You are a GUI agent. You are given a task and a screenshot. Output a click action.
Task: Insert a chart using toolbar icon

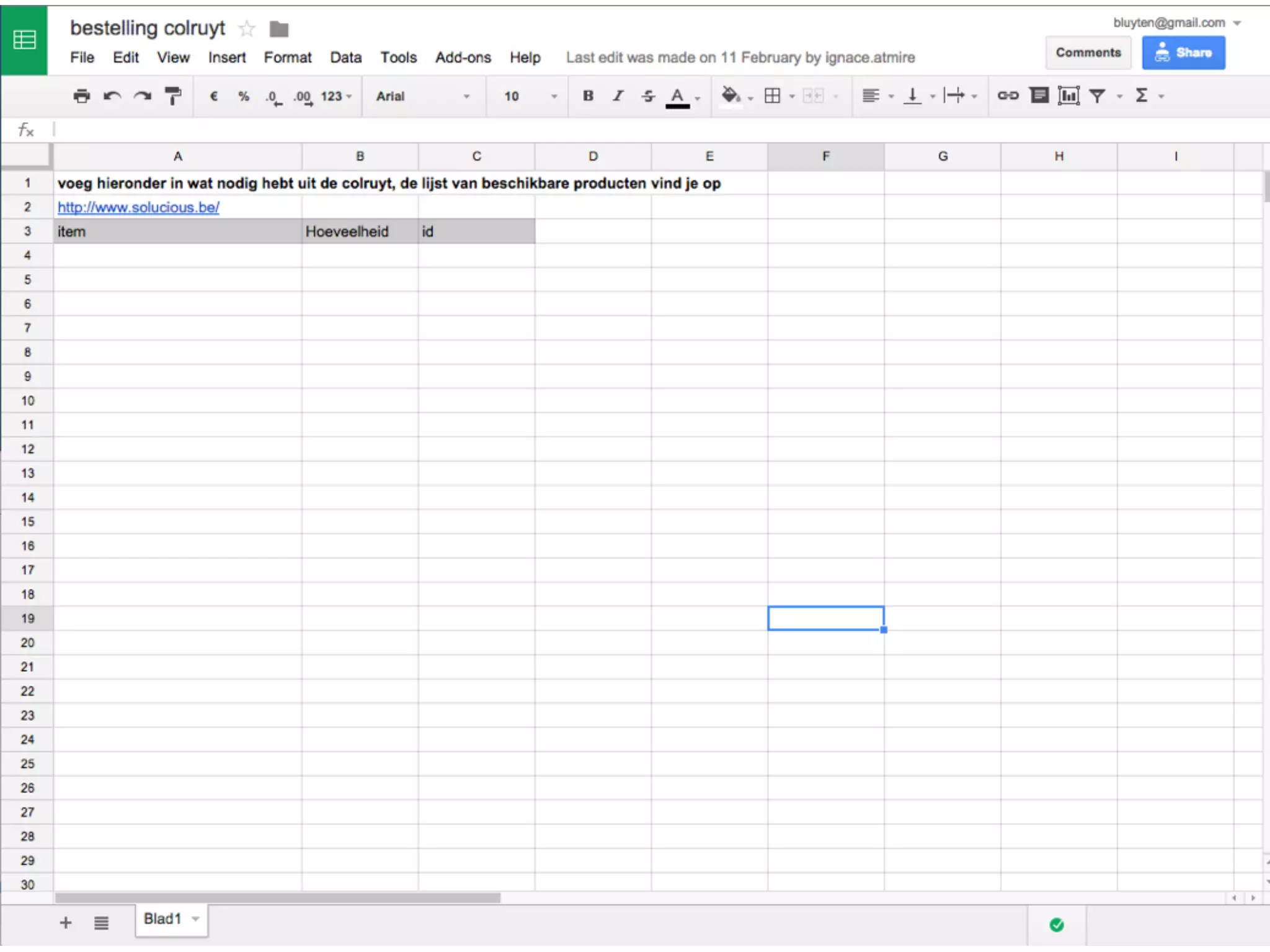[1068, 95]
